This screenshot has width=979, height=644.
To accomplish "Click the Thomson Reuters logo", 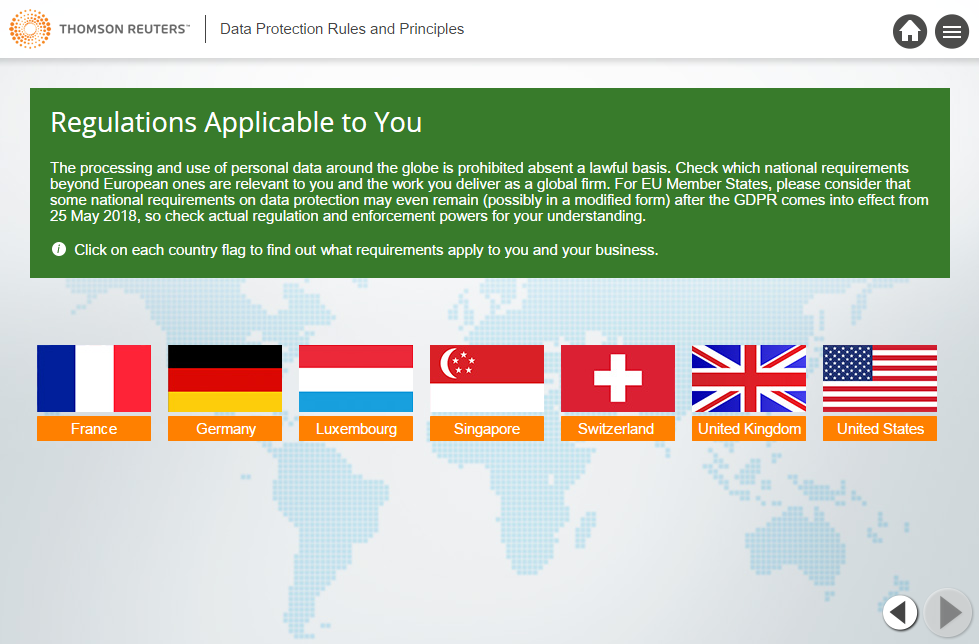I will coord(98,29).
